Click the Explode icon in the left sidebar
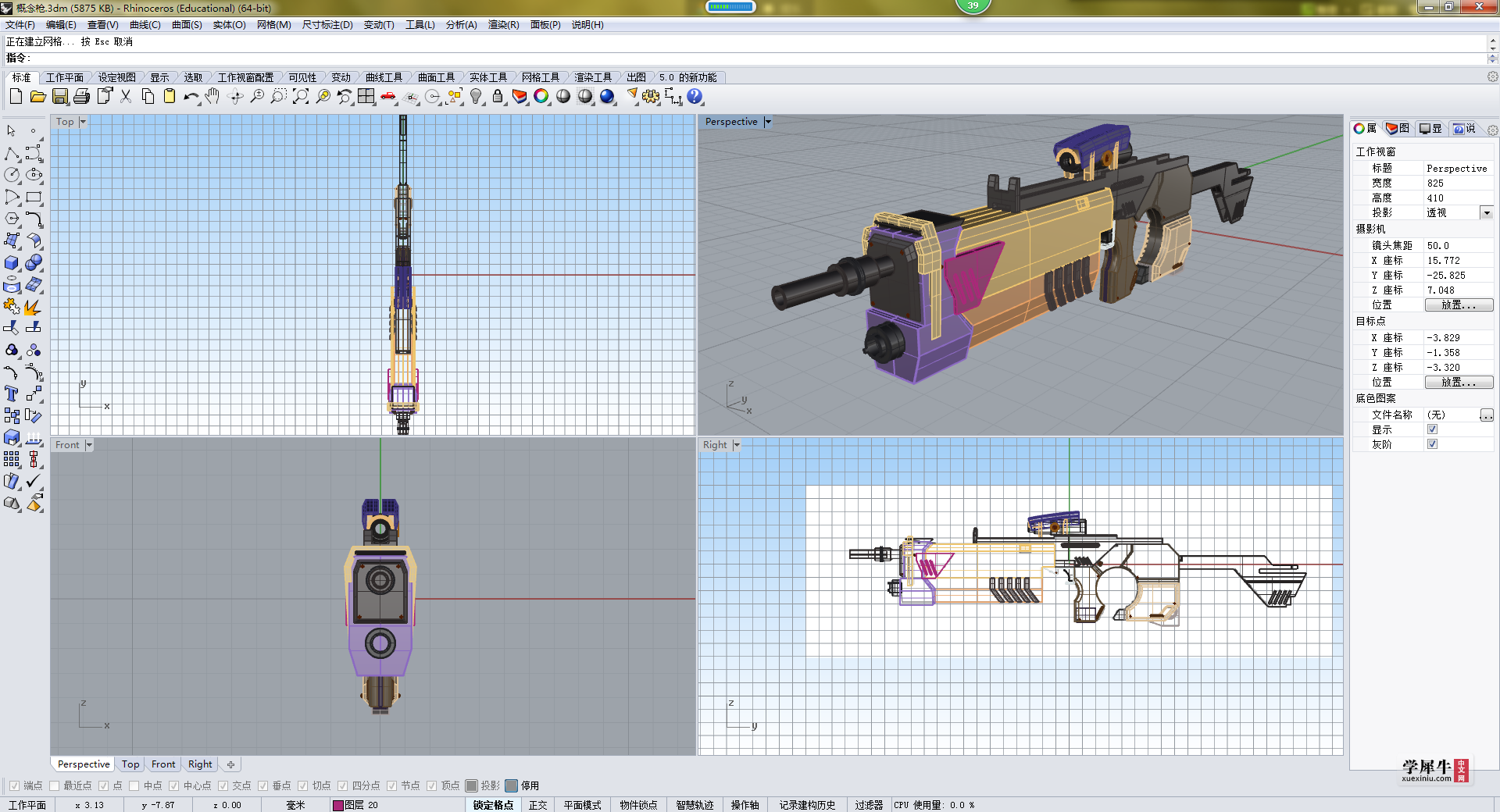The height and width of the screenshot is (812, 1500). (x=34, y=306)
